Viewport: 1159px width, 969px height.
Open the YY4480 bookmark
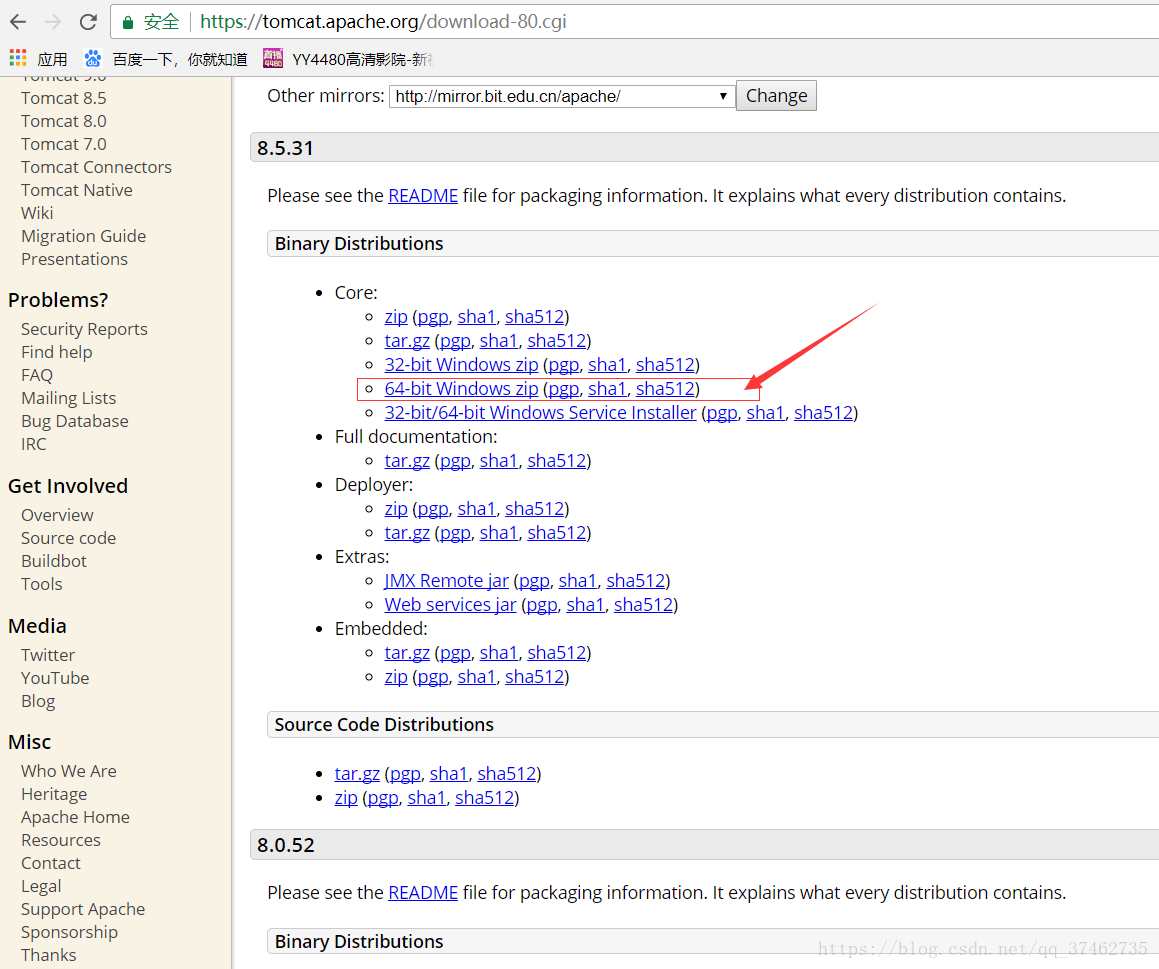pos(347,58)
